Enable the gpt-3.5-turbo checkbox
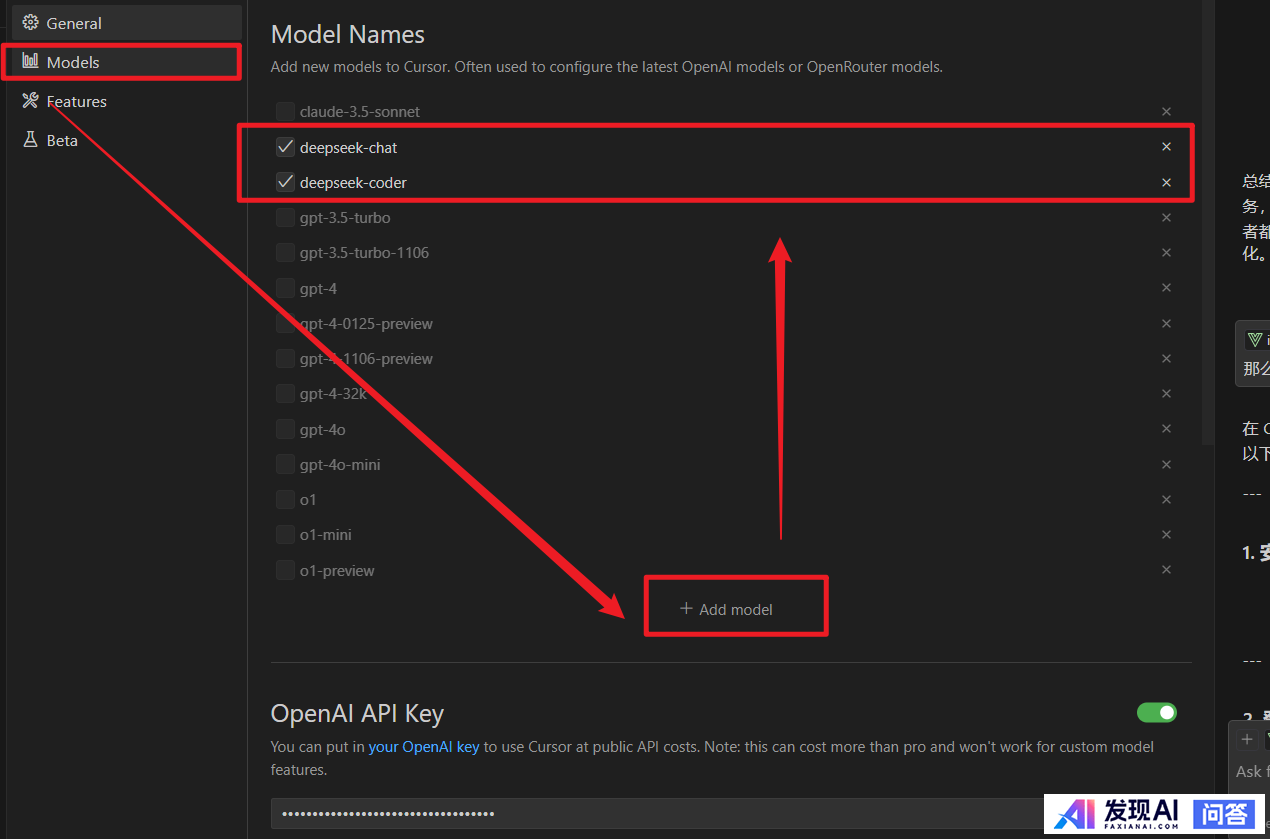This screenshot has width=1270, height=839. [285, 217]
